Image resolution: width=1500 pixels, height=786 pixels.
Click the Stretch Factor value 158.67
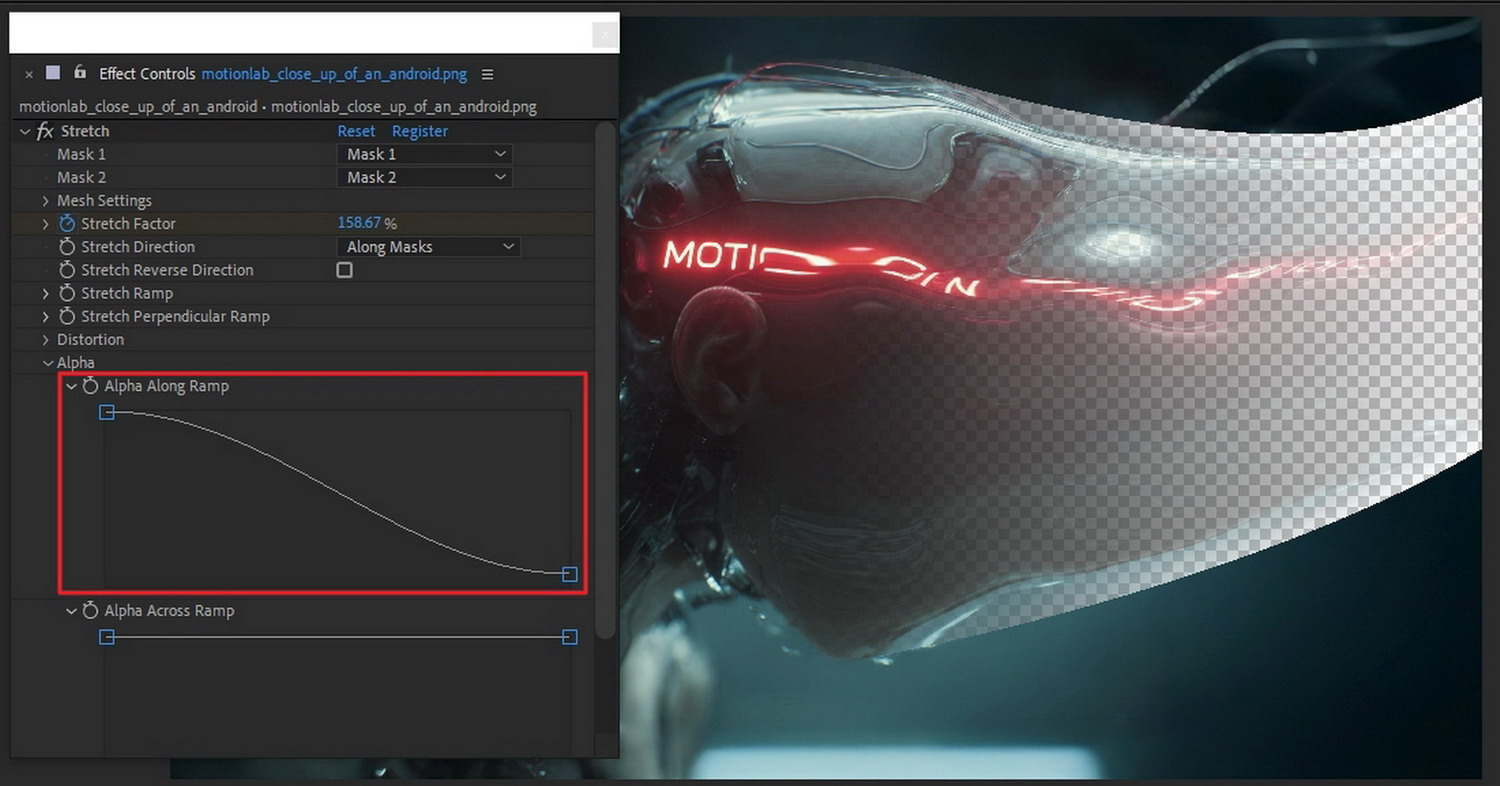coord(360,223)
